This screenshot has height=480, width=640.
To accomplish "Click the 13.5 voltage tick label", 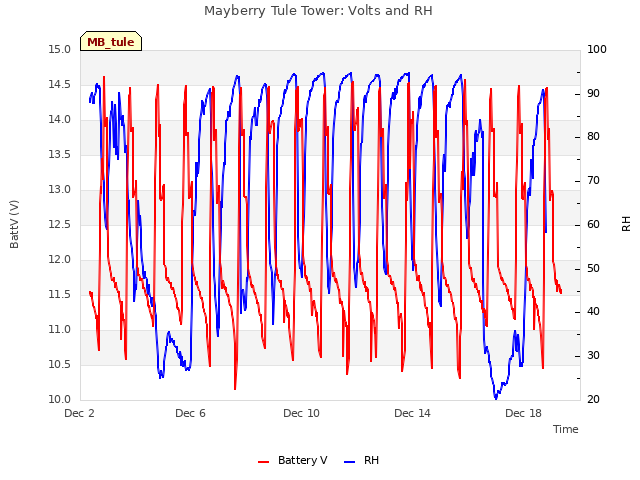I will point(59,155).
